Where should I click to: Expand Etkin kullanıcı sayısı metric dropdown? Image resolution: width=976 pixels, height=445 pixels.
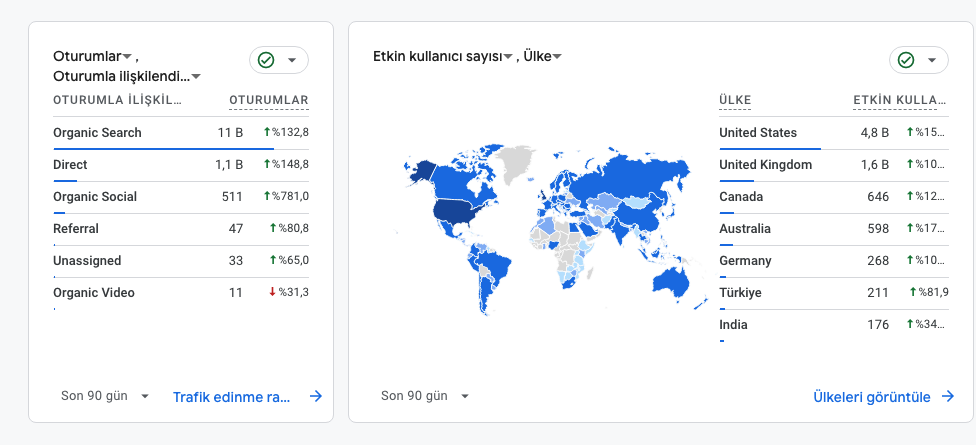coord(508,57)
